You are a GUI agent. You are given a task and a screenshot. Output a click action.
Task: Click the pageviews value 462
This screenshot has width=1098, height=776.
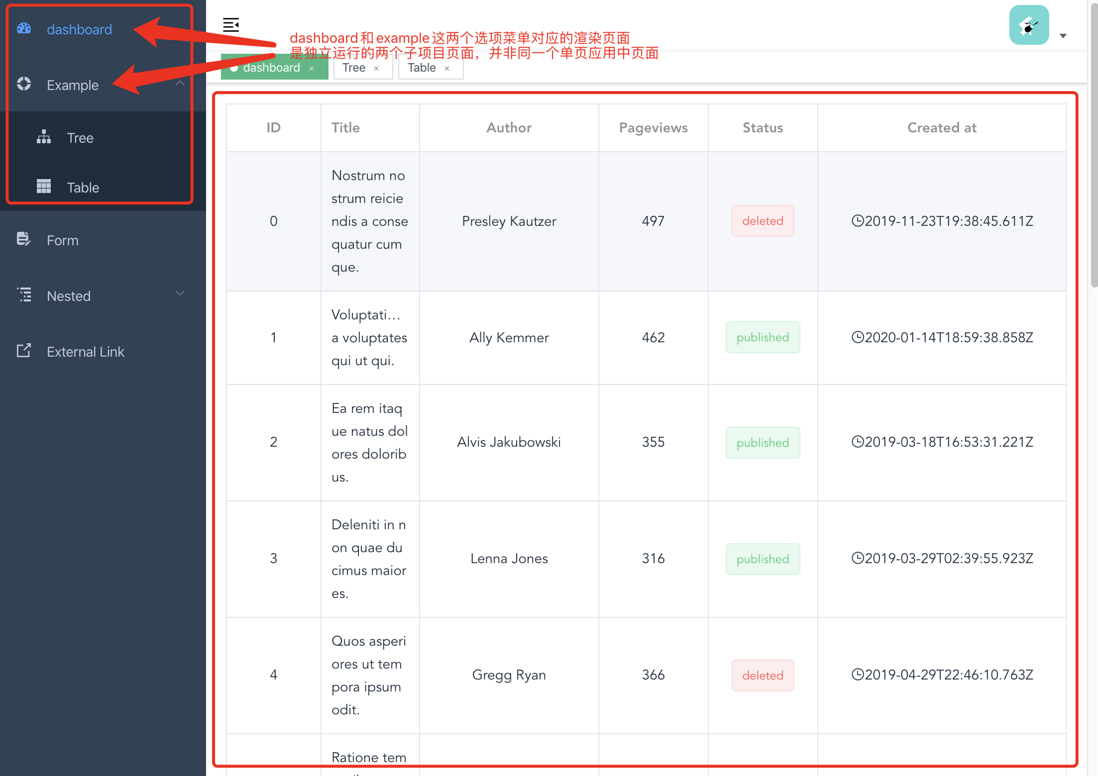[653, 338]
